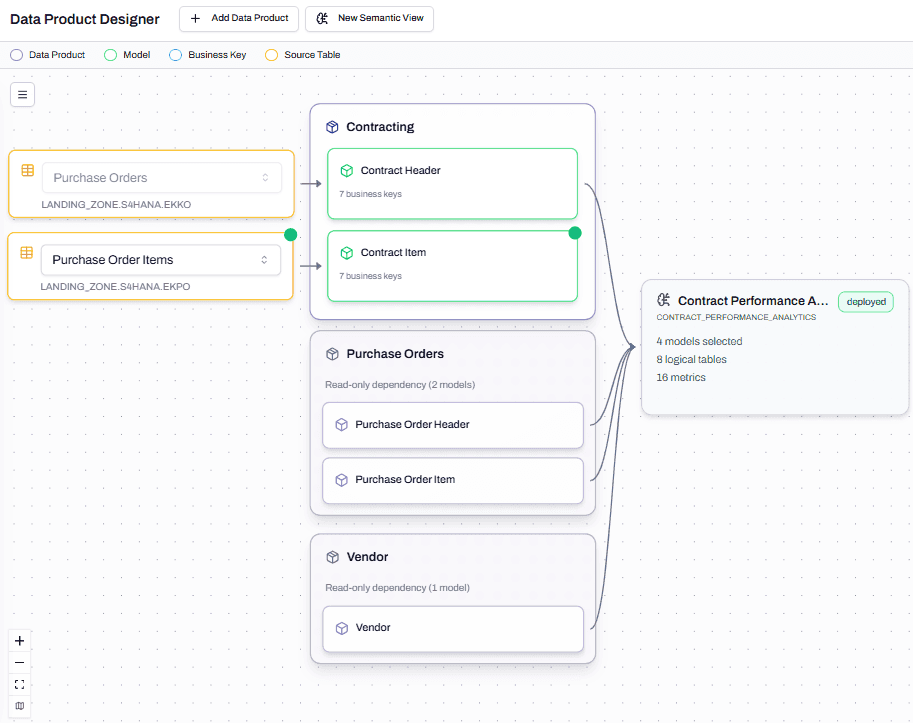The image size is (913, 723).
Task: Click the Purchase Orders group title
Action: pos(395,354)
